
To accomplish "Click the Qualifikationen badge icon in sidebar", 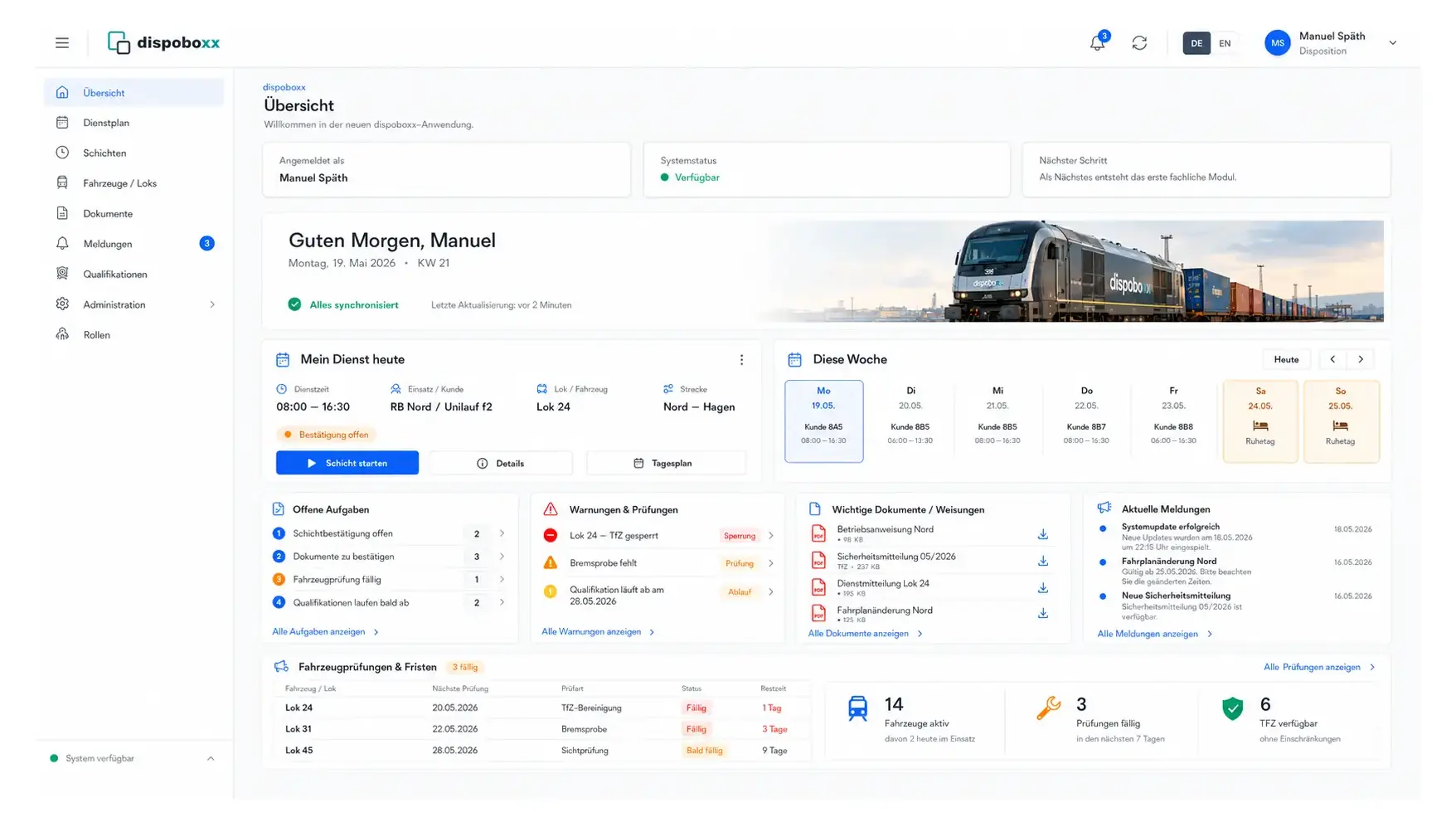I will 62,274.
